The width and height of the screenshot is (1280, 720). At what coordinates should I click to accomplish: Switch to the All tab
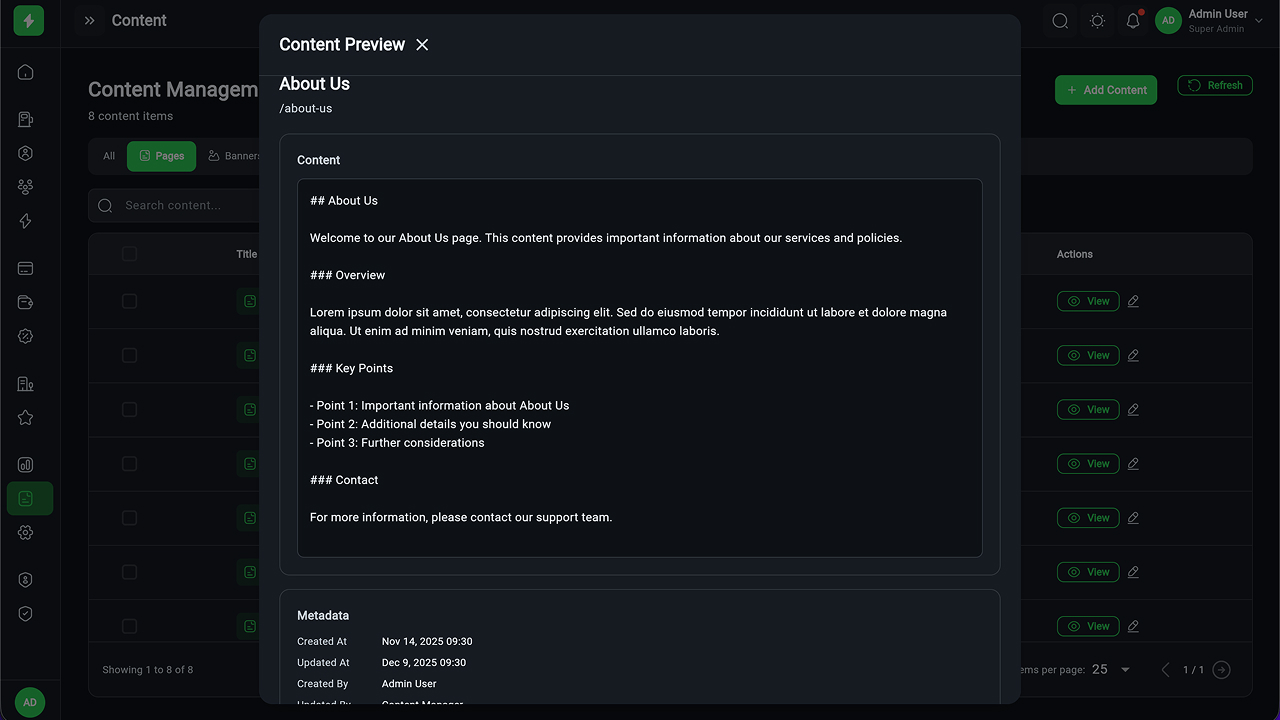click(x=109, y=156)
